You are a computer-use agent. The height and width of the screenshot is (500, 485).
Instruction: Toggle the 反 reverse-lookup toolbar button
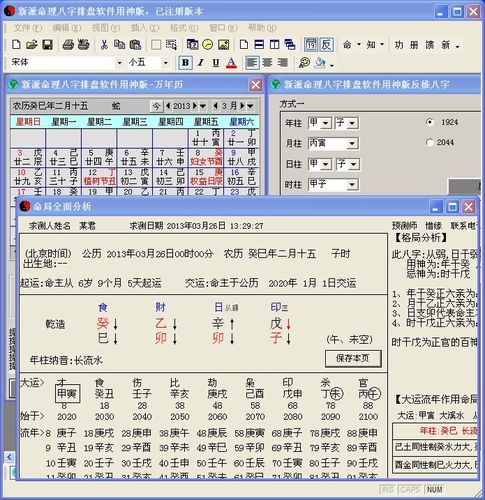pyautogui.click(x=326, y=44)
